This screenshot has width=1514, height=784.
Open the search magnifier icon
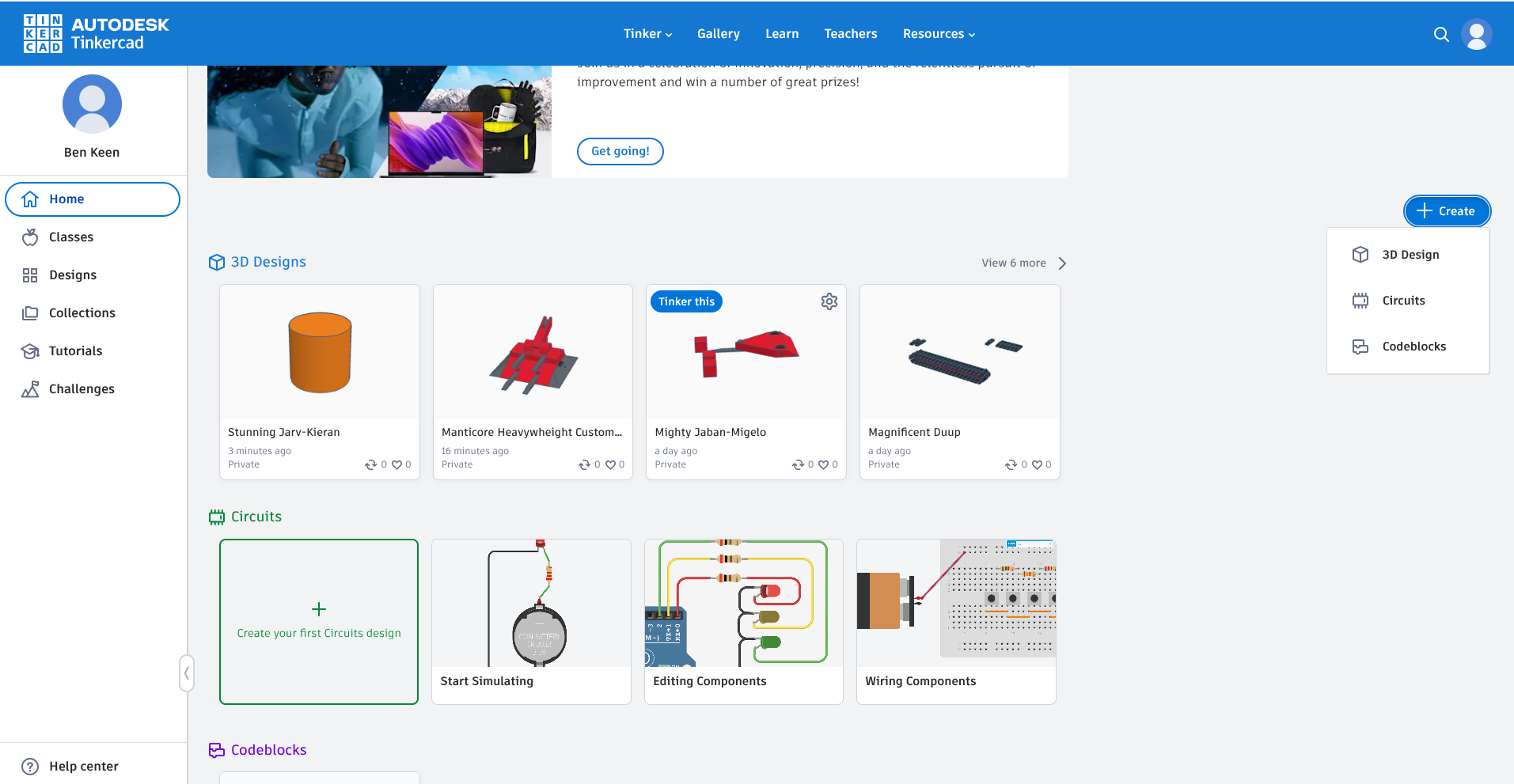(x=1441, y=34)
